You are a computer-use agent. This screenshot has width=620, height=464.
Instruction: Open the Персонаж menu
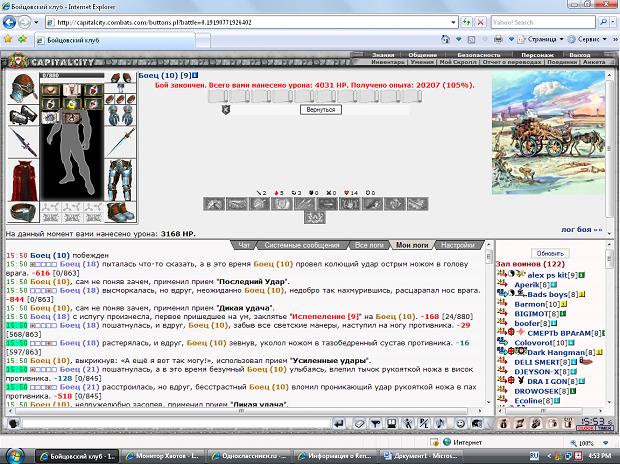click(x=537, y=55)
